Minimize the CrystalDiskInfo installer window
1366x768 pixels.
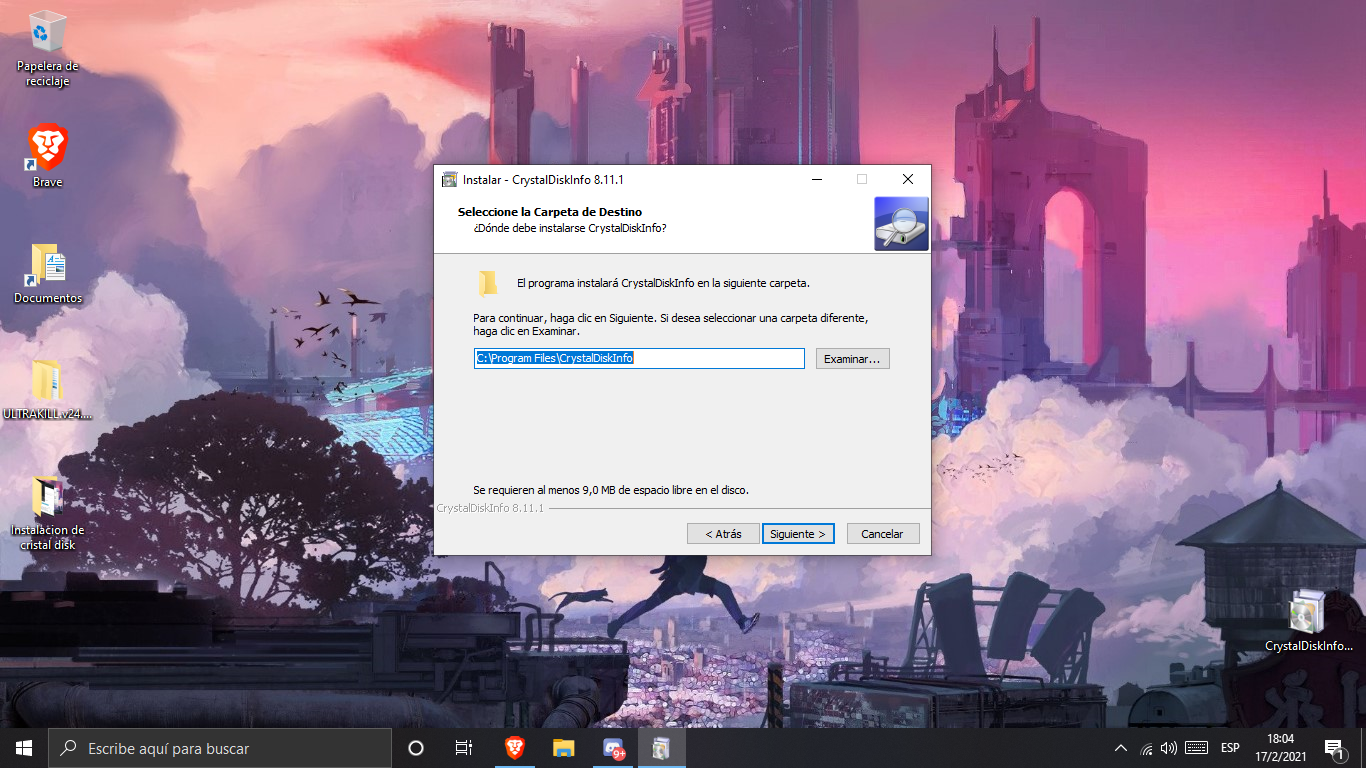tap(817, 180)
